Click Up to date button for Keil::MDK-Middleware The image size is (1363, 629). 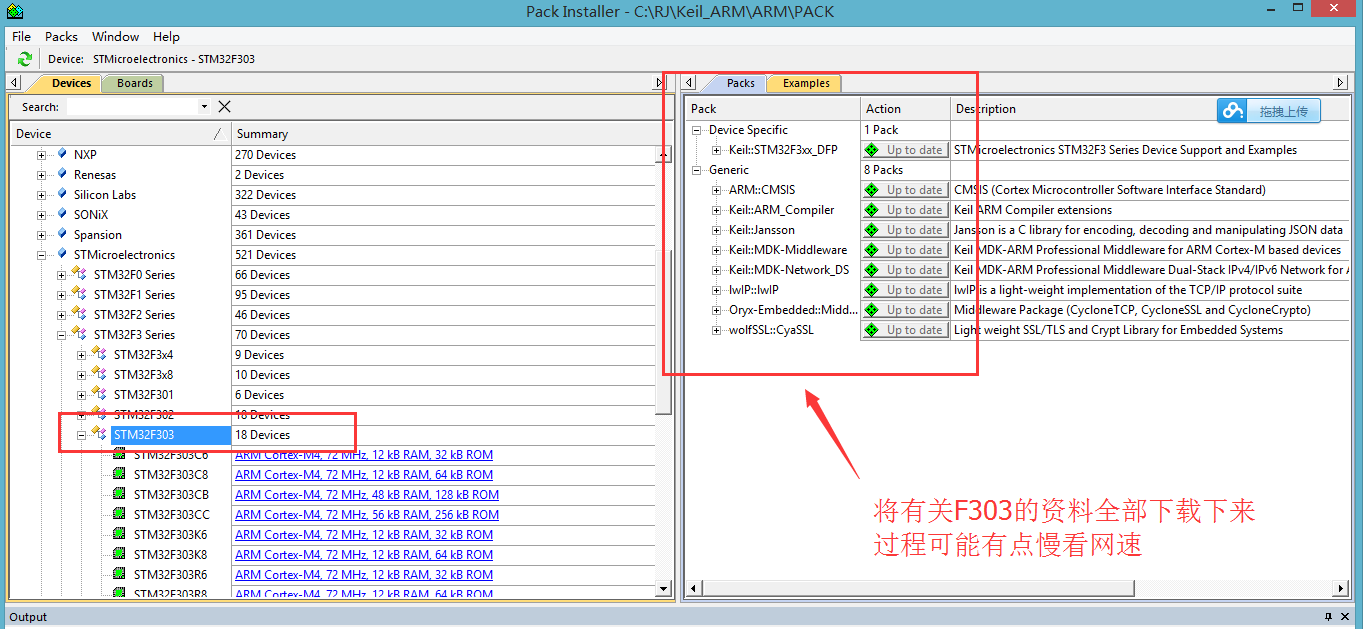coord(905,250)
